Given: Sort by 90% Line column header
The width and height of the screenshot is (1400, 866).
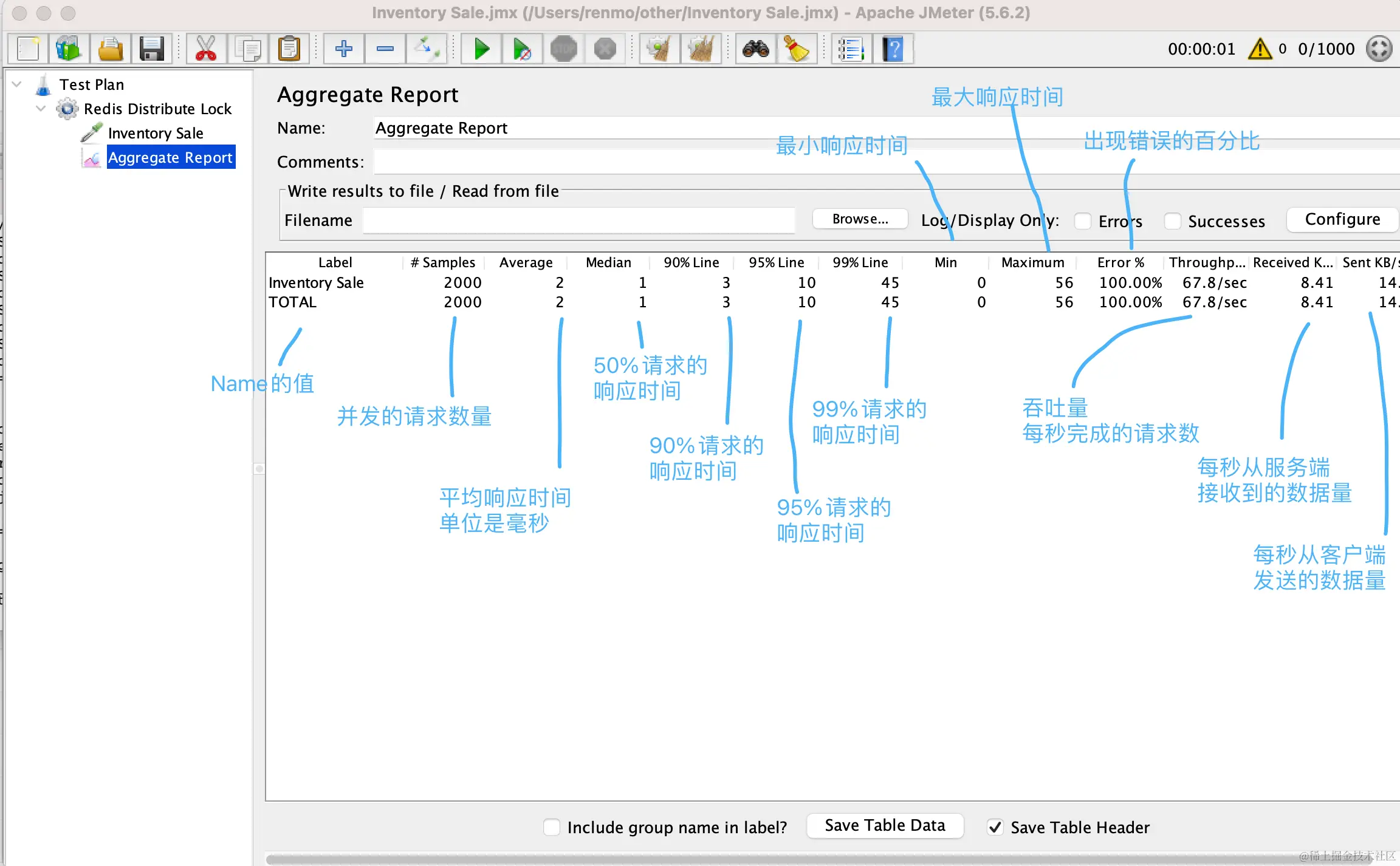Looking at the screenshot, I should pos(691,262).
